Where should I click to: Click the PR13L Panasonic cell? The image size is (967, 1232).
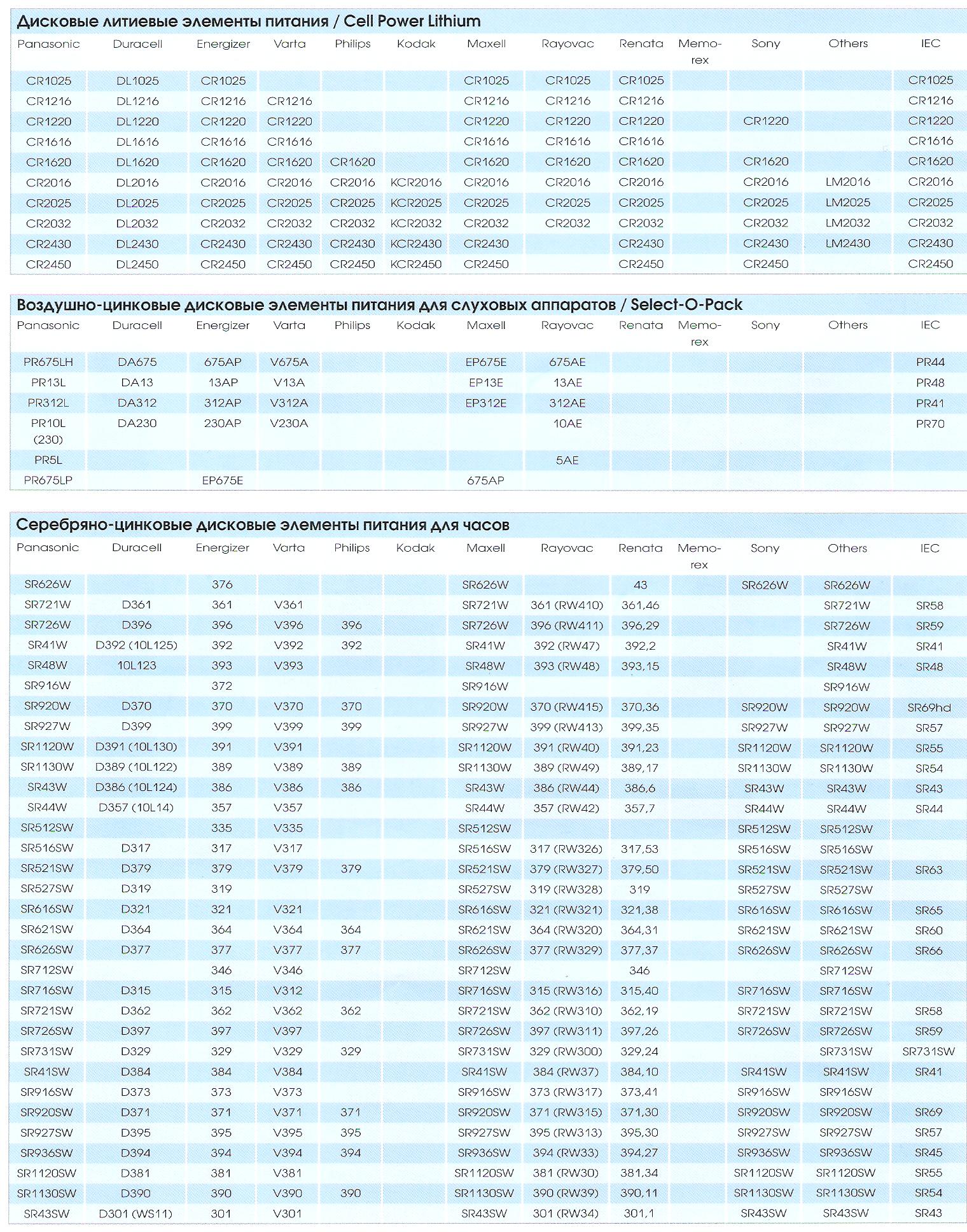(x=48, y=382)
